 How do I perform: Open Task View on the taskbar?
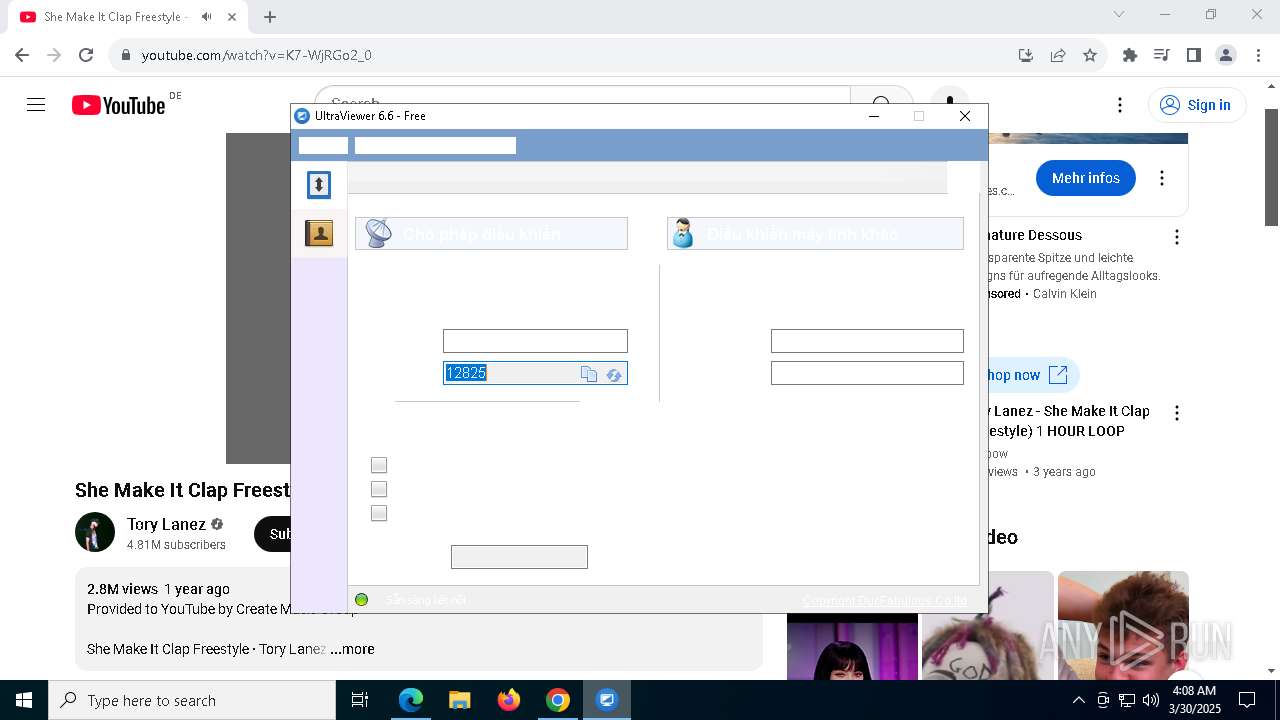(x=360, y=700)
